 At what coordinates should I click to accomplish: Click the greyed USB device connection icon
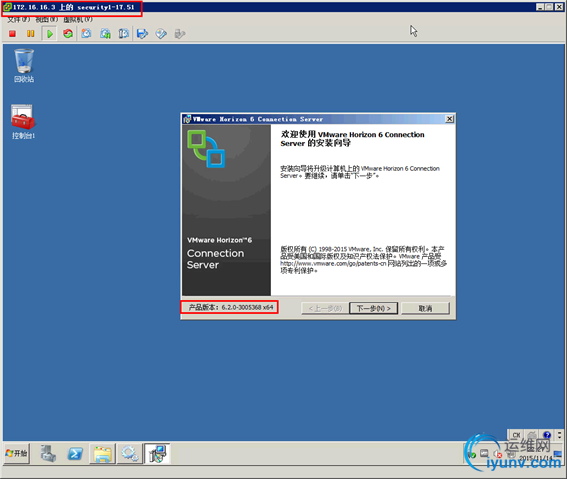180,34
